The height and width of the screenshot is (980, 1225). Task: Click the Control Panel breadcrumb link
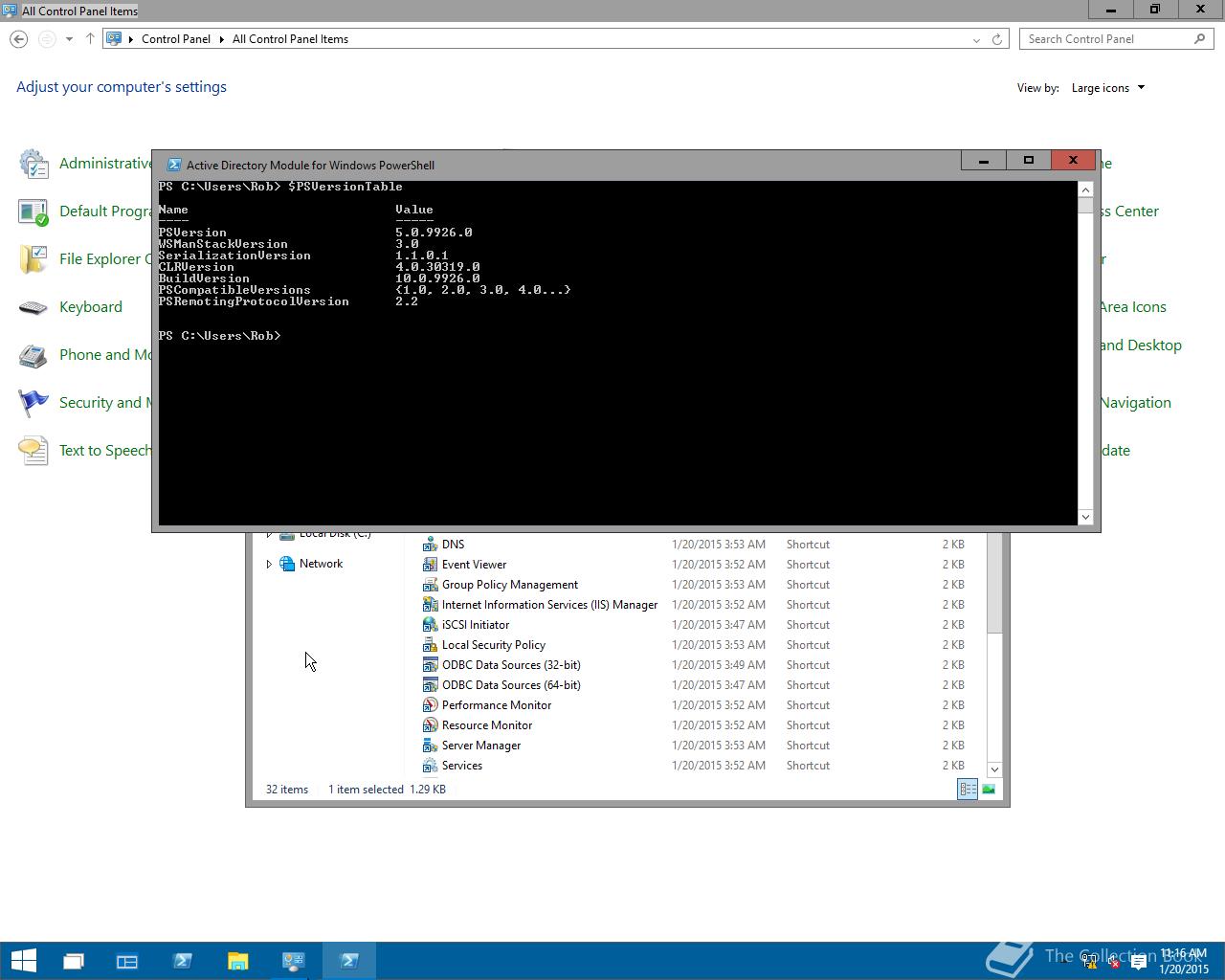(176, 39)
